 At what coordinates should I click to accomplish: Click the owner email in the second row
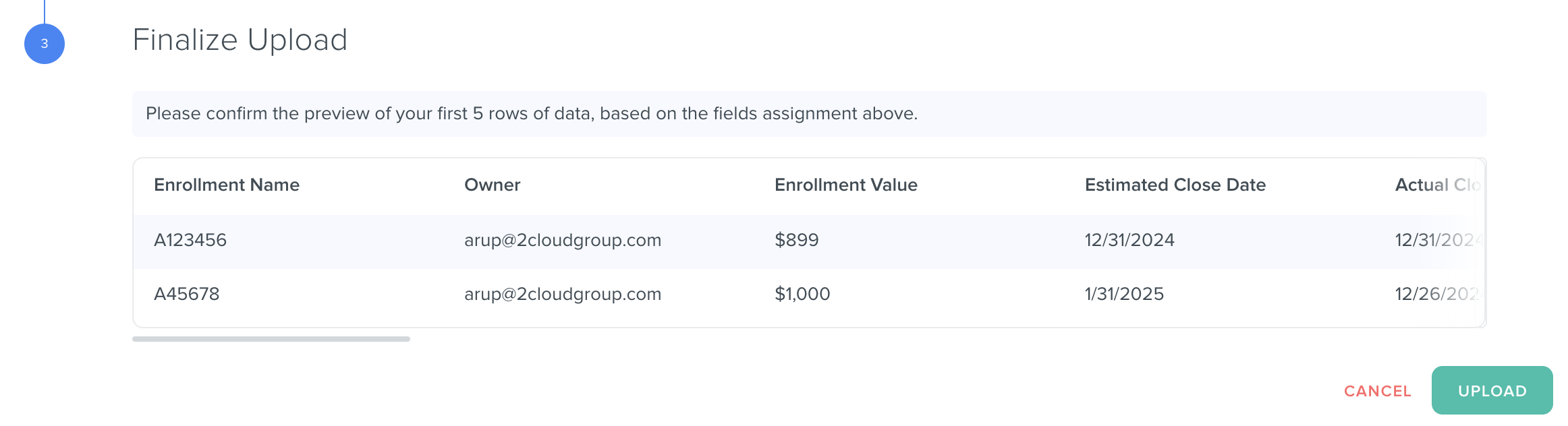click(563, 294)
